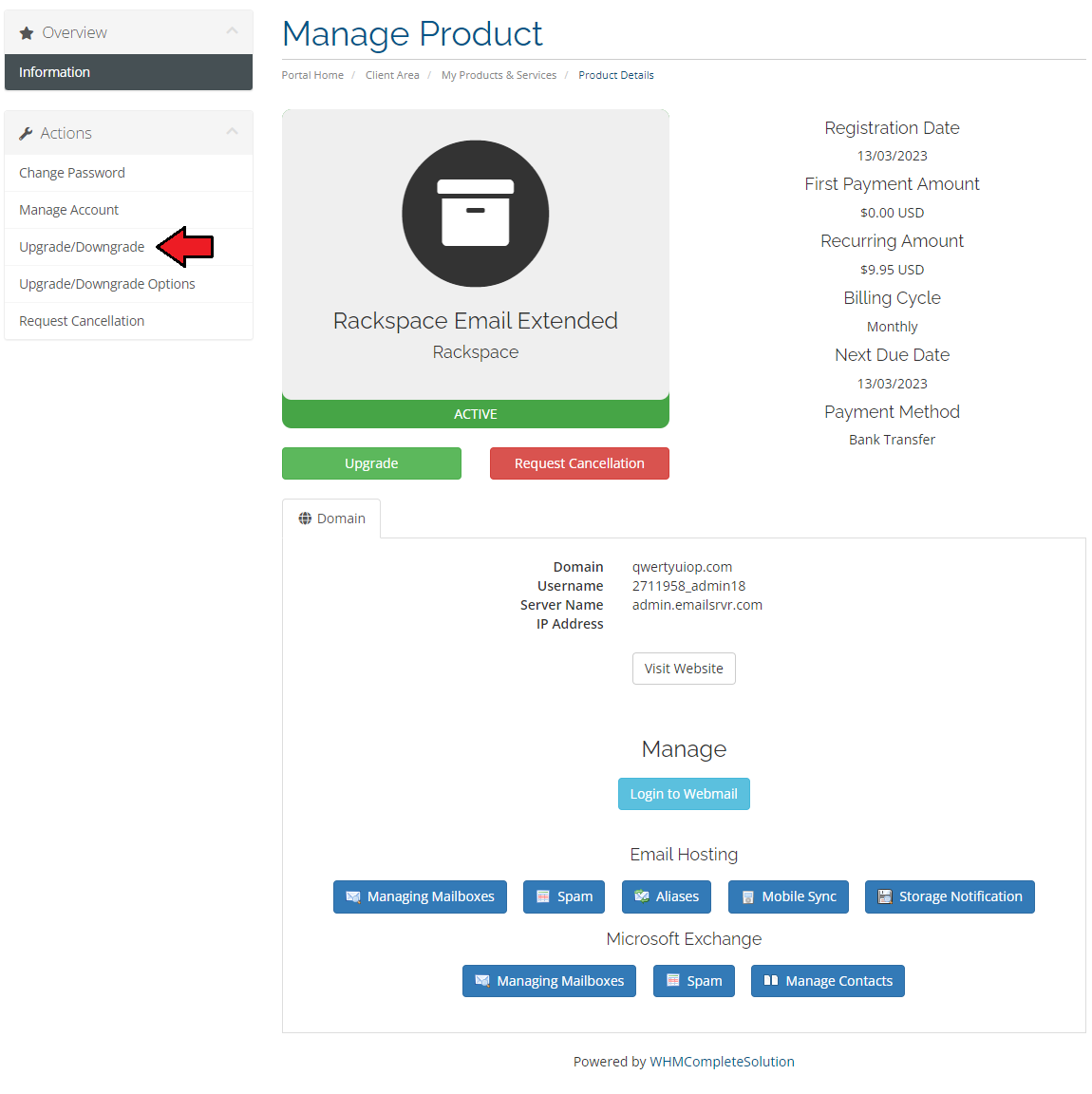
Task: Click envelope icon in Email Hosting Managing Mailboxes
Action: (x=353, y=896)
